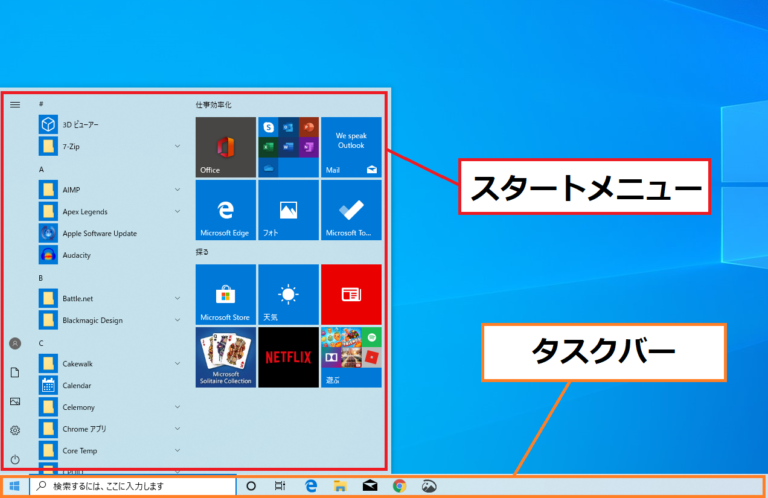Image resolution: width=768 pixels, height=498 pixels.
Task: Expand the Blackmagic Design folder chevron
Action: pyautogui.click(x=177, y=320)
